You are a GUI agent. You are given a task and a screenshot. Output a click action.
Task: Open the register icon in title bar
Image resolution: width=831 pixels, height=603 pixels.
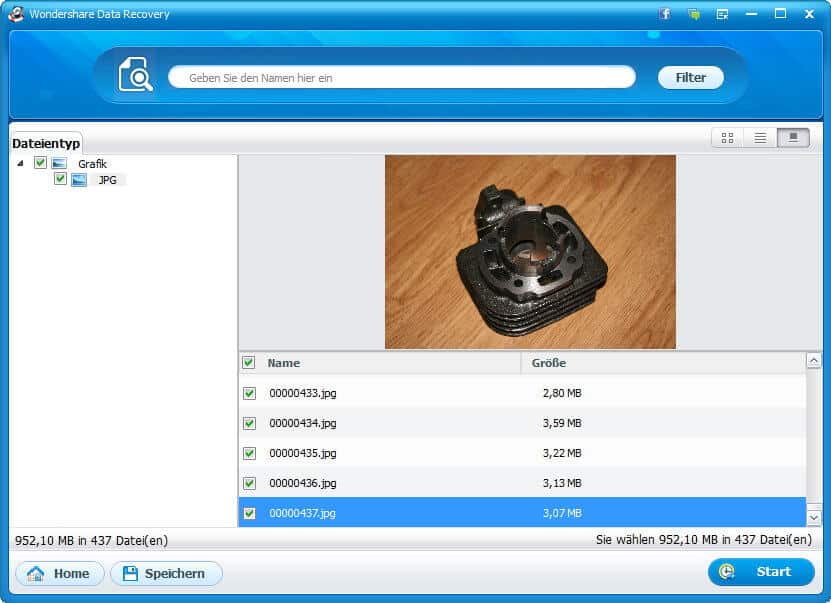(722, 14)
